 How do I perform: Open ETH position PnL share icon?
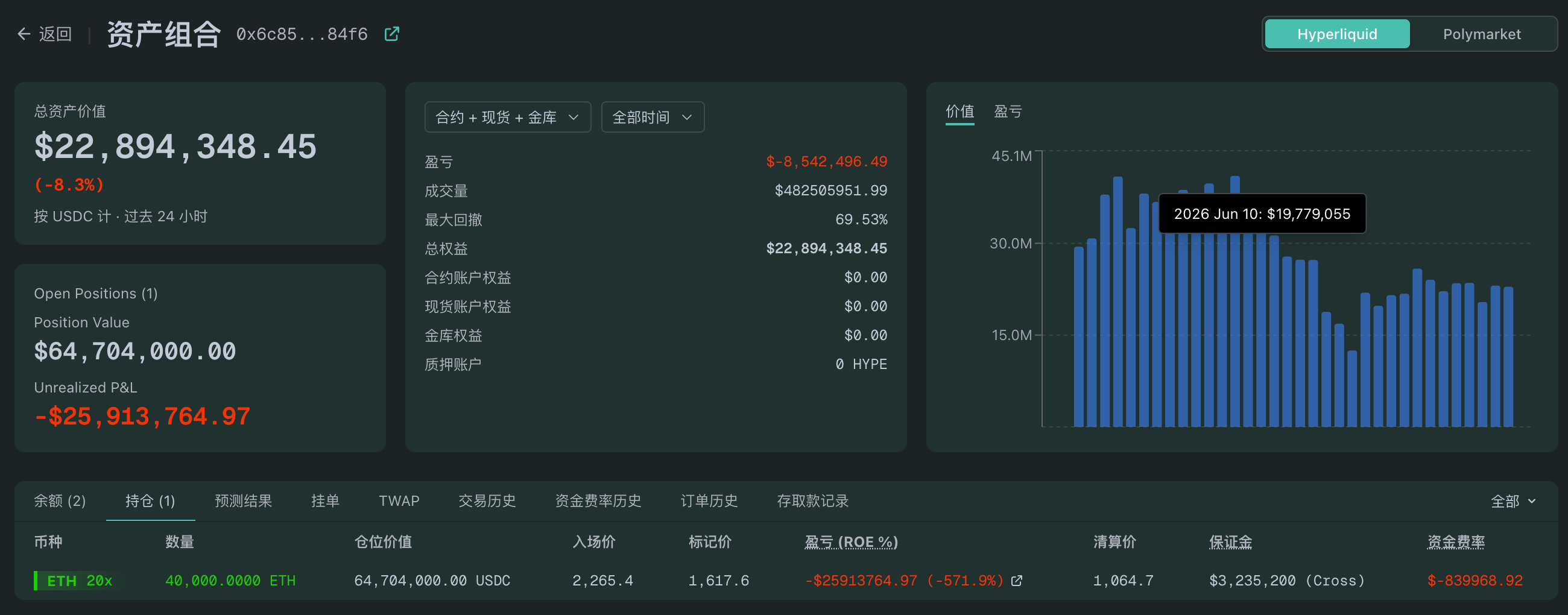click(1017, 581)
